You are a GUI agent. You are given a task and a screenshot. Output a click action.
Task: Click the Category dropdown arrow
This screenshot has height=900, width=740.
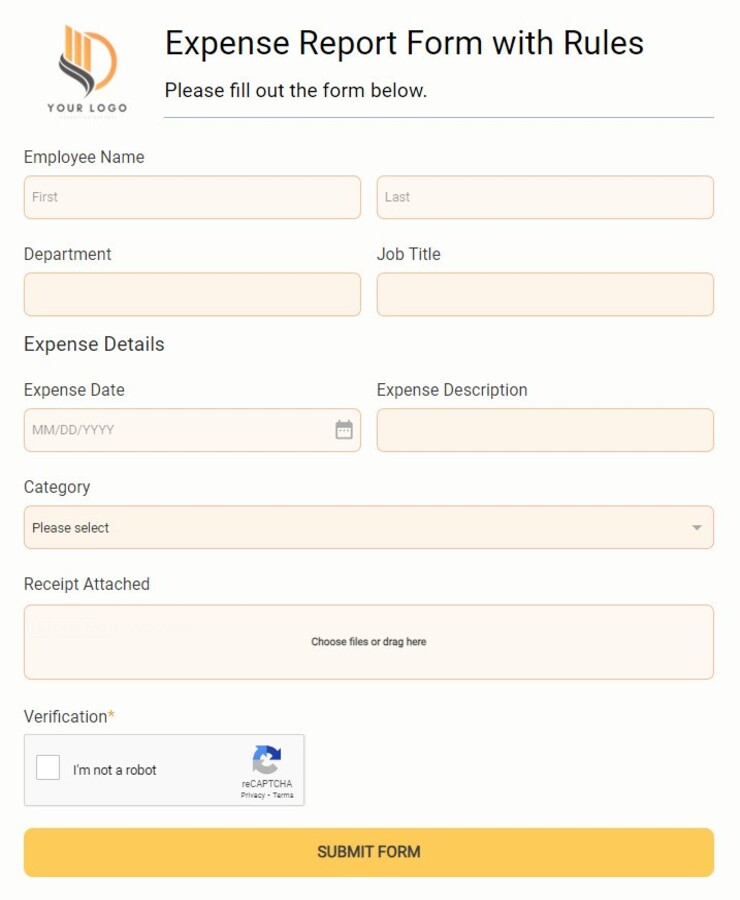697,527
